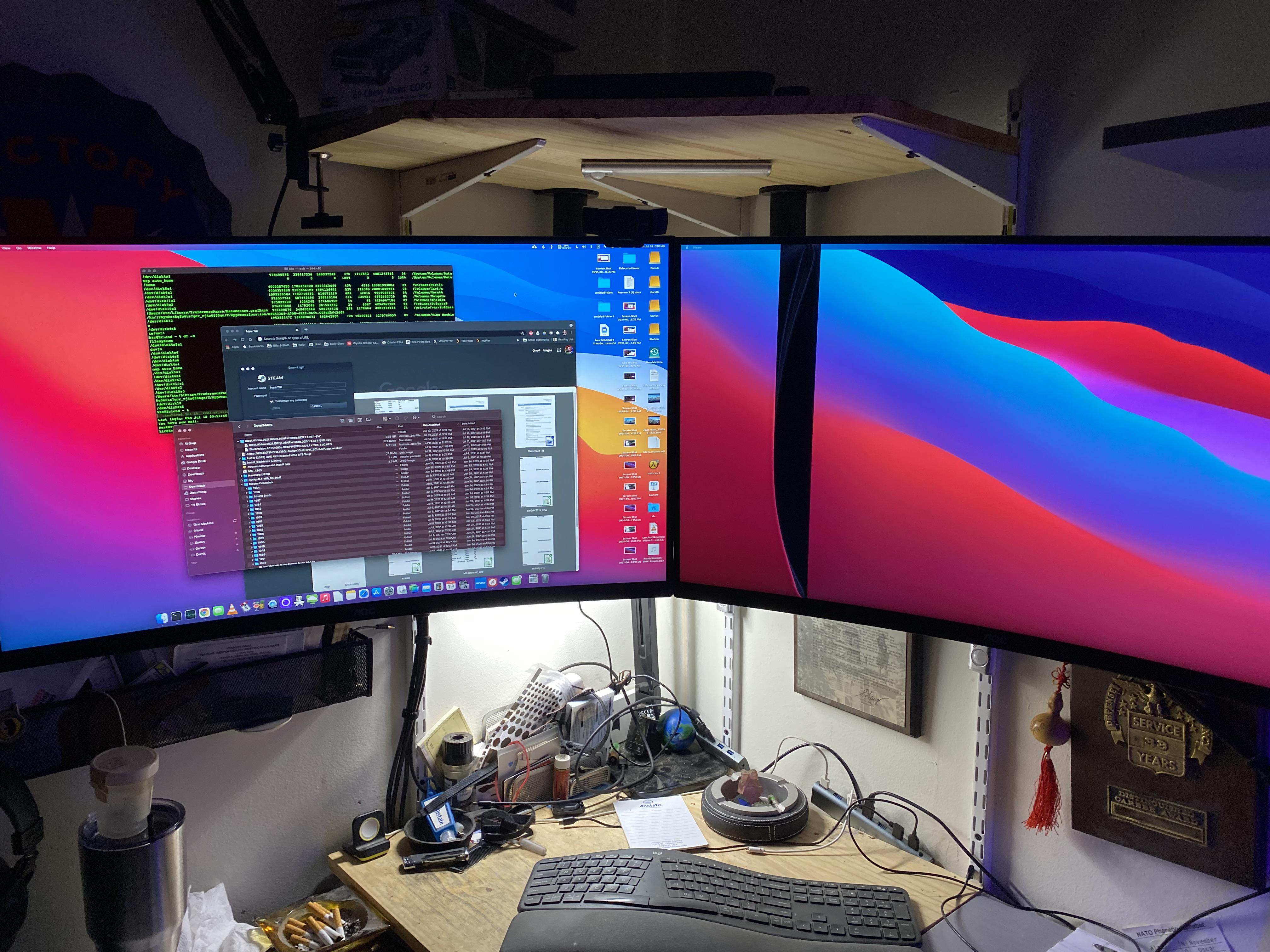Viewport: 1270px width, 952px height.
Task: Click Chrome's home button
Action: [x=250, y=340]
